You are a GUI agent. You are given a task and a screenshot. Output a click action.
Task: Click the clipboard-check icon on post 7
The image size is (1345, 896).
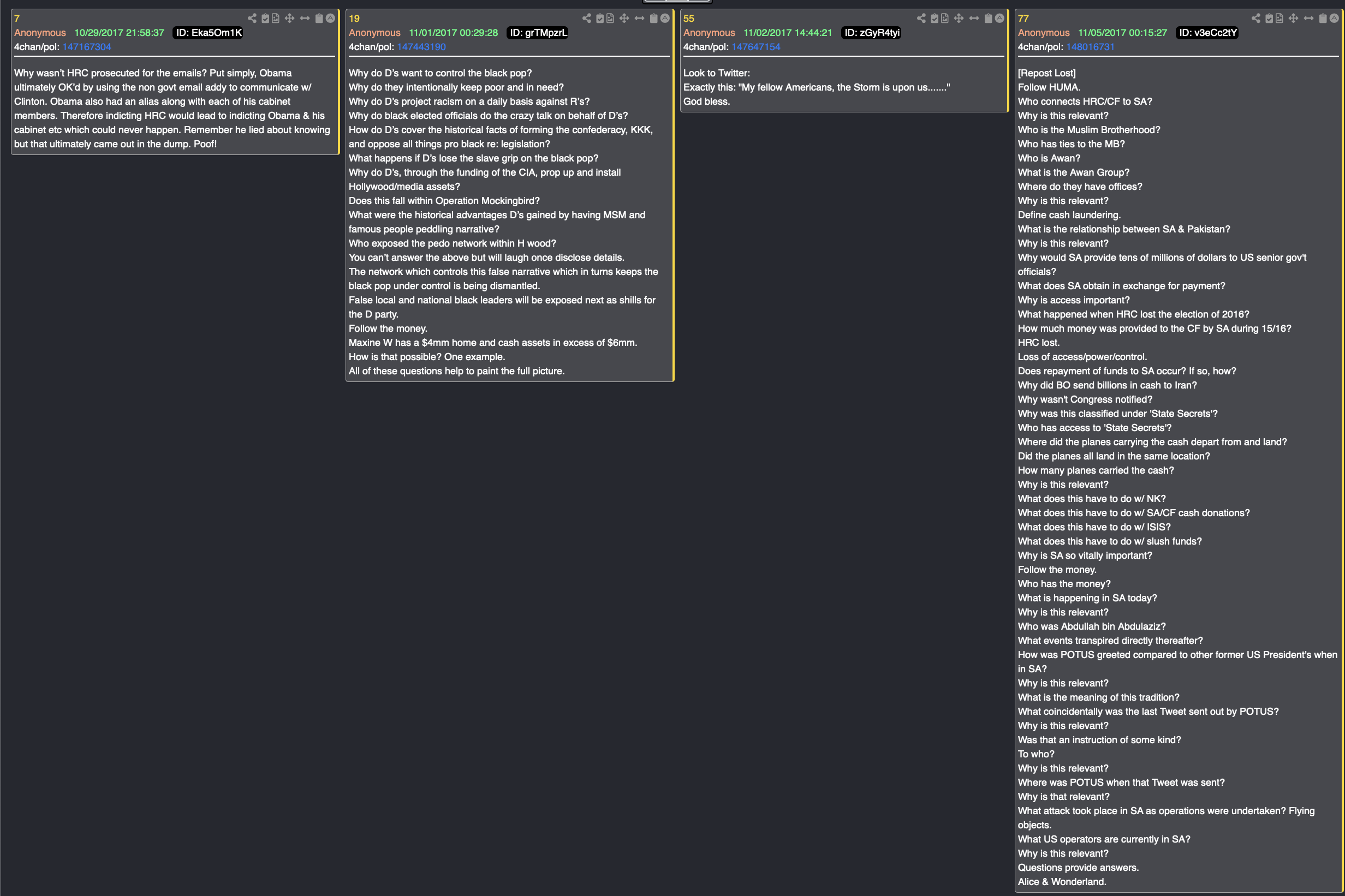pos(265,19)
